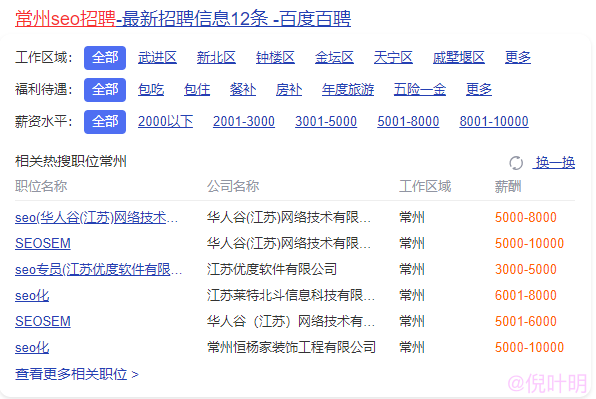596x399 pixels.
Task: Filter salary by 5001-8000
Action: coord(408,122)
